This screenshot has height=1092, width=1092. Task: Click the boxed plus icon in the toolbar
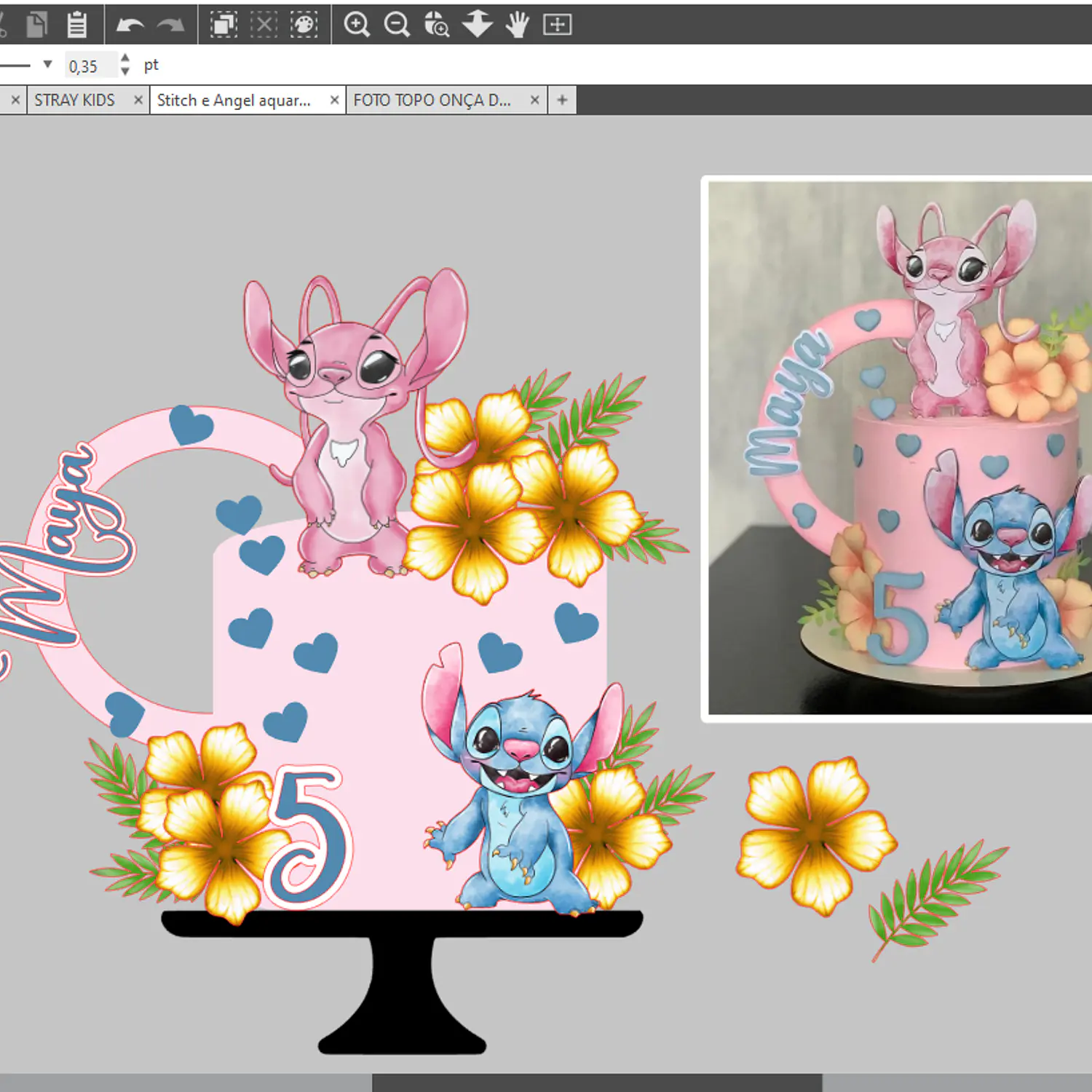pos(558,25)
